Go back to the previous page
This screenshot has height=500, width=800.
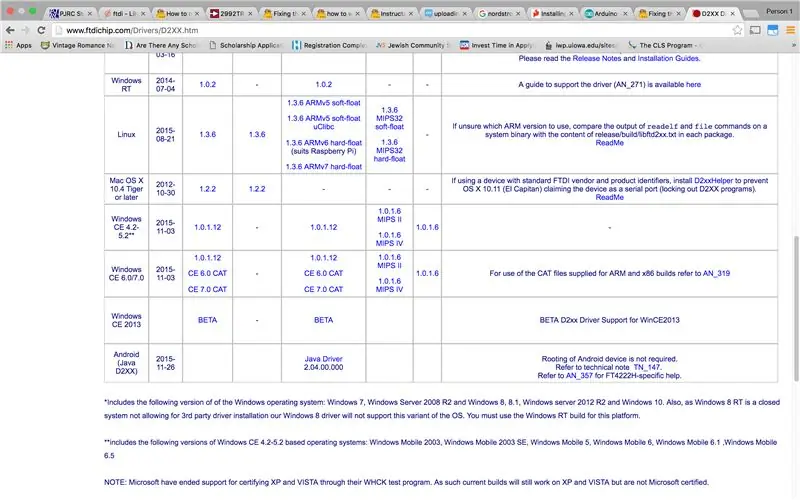pyautogui.click(x=10, y=30)
